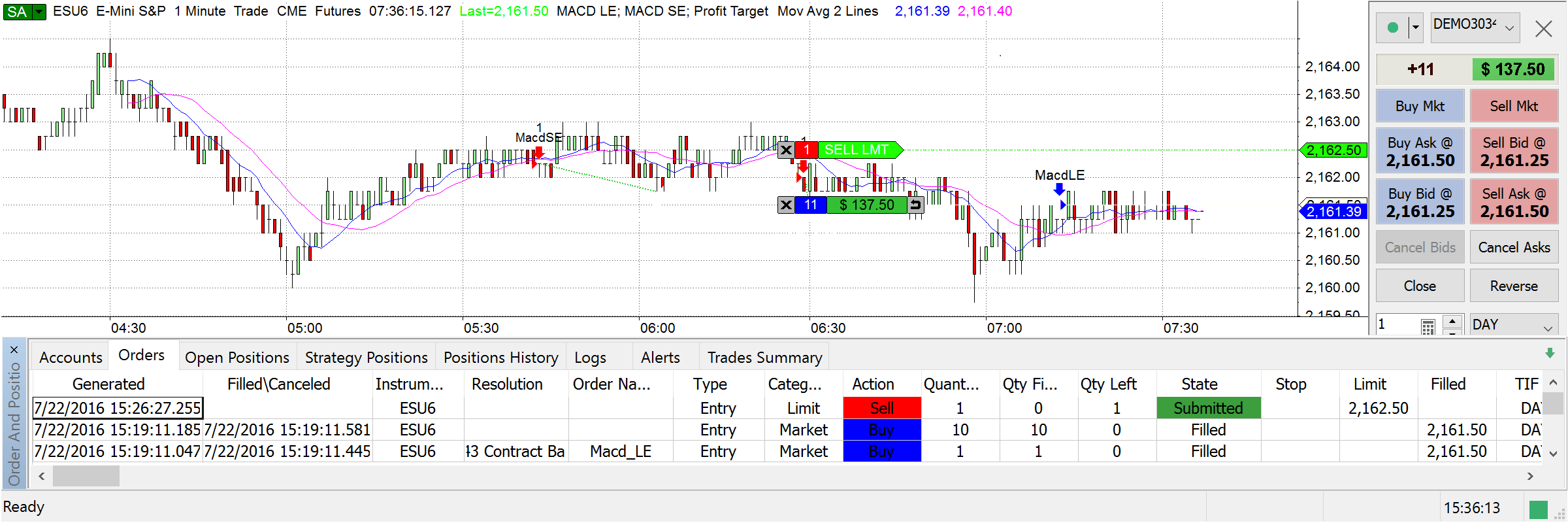The width and height of the screenshot is (1568, 523).
Task: Click the Limit column header
Action: tap(1369, 384)
